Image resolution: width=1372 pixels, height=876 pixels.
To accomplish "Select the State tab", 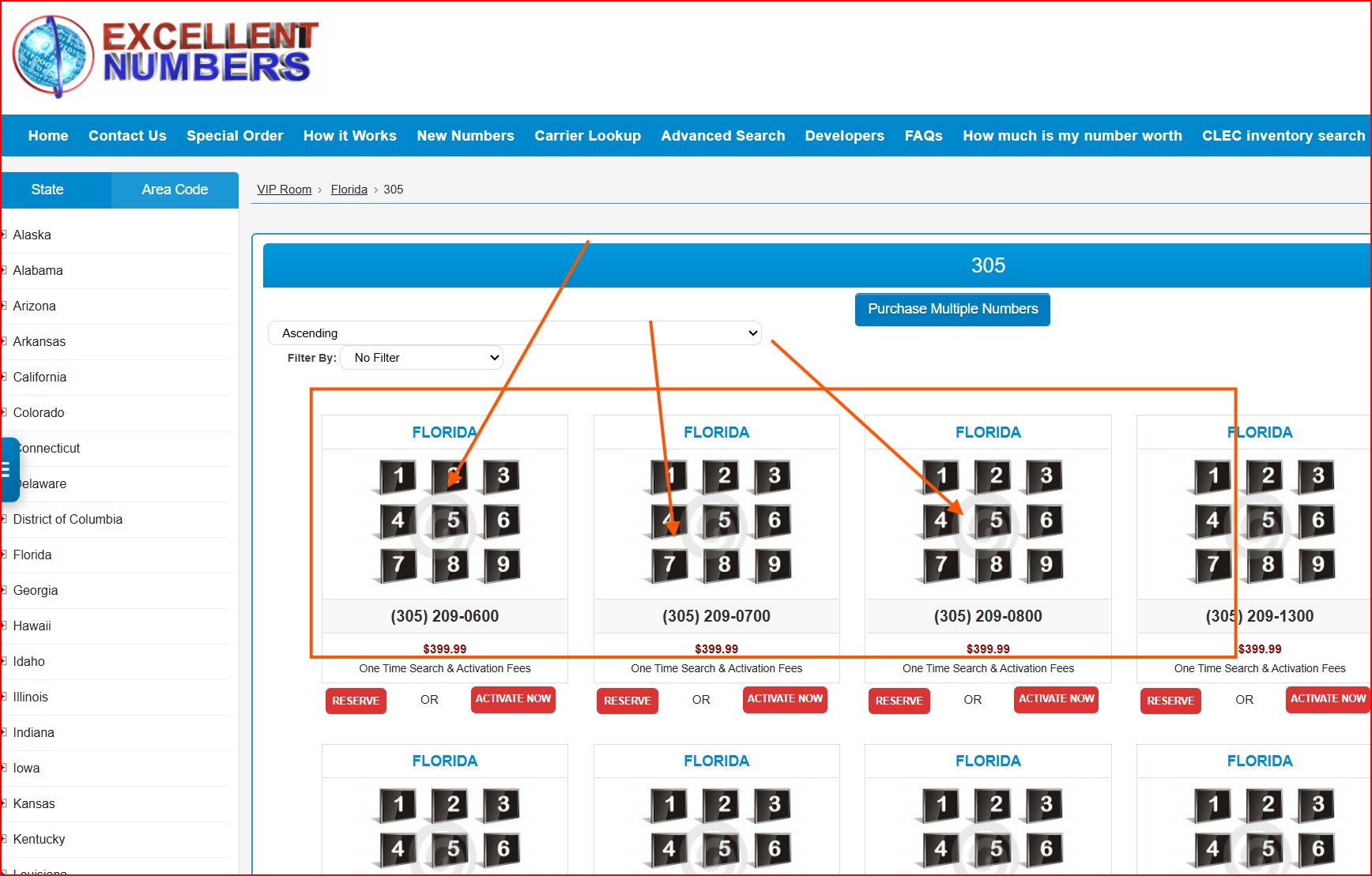I will pyautogui.click(x=47, y=190).
